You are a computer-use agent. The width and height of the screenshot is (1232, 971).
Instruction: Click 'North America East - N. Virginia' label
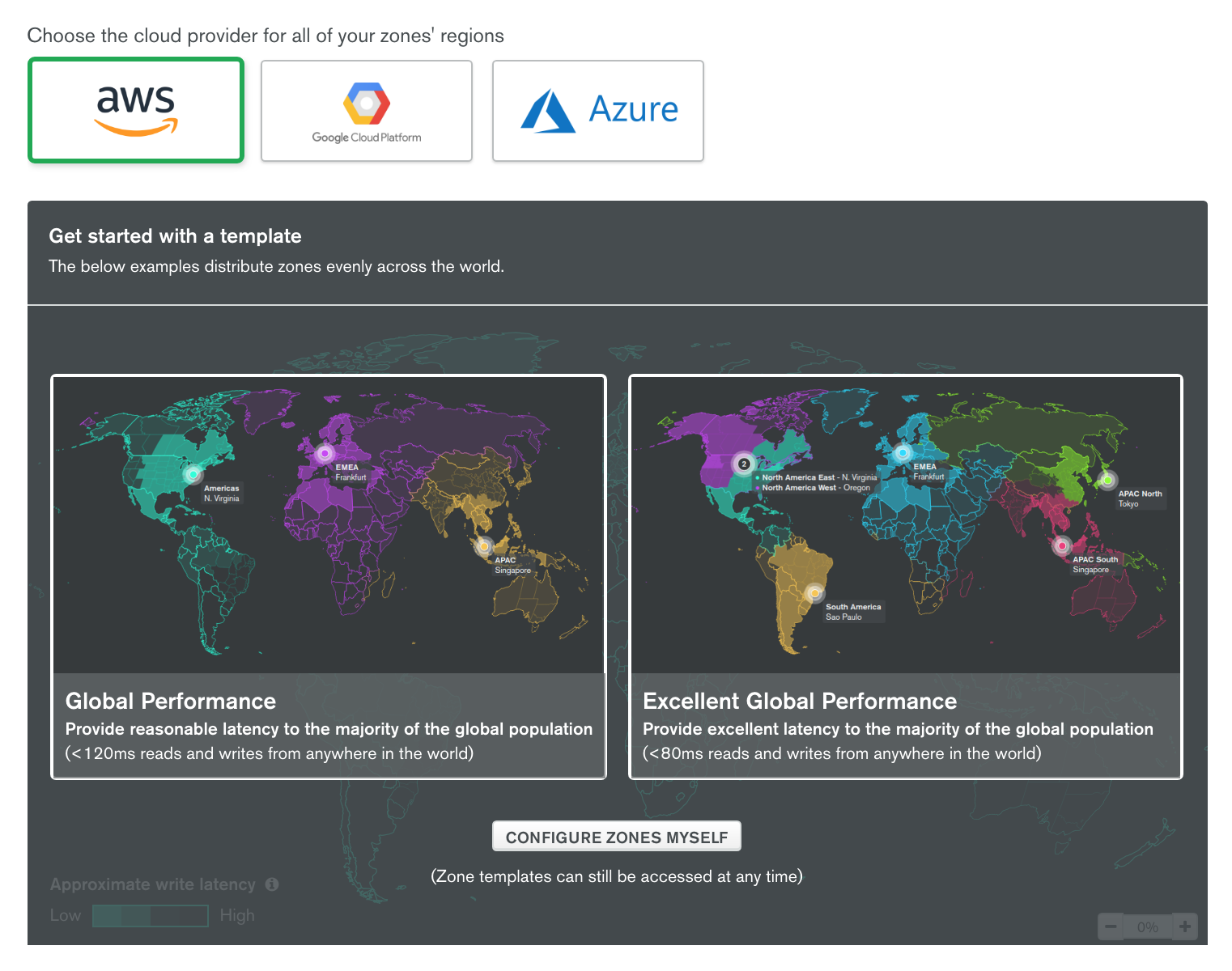[x=819, y=477]
